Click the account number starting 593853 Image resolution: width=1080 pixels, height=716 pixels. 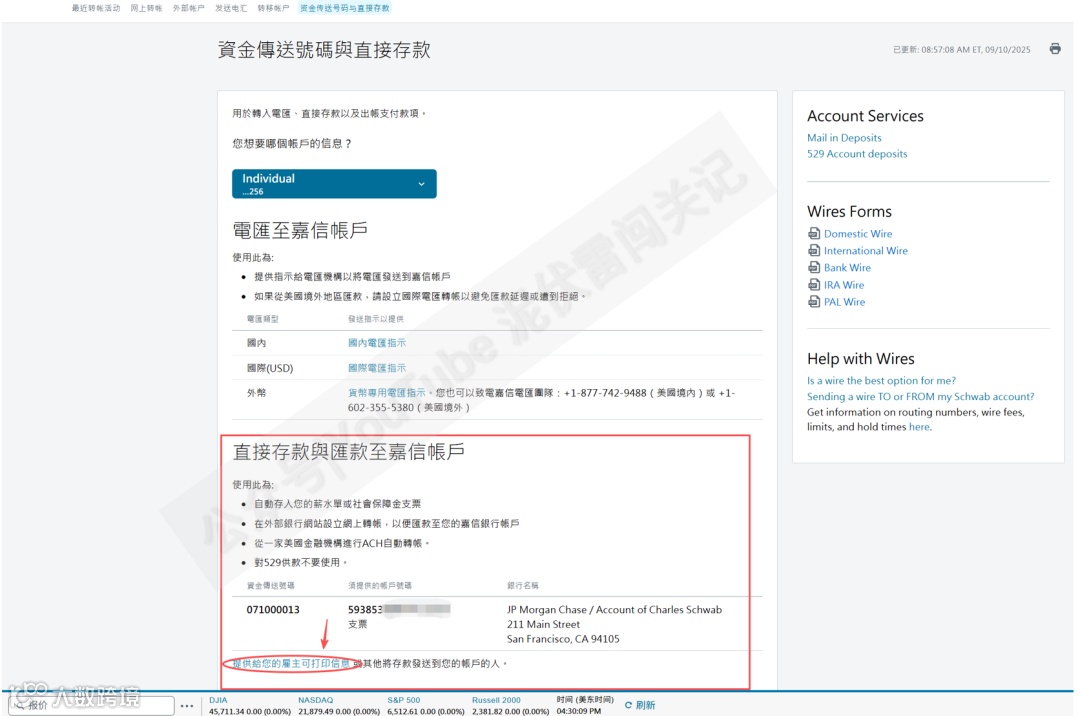tap(399, 610)
